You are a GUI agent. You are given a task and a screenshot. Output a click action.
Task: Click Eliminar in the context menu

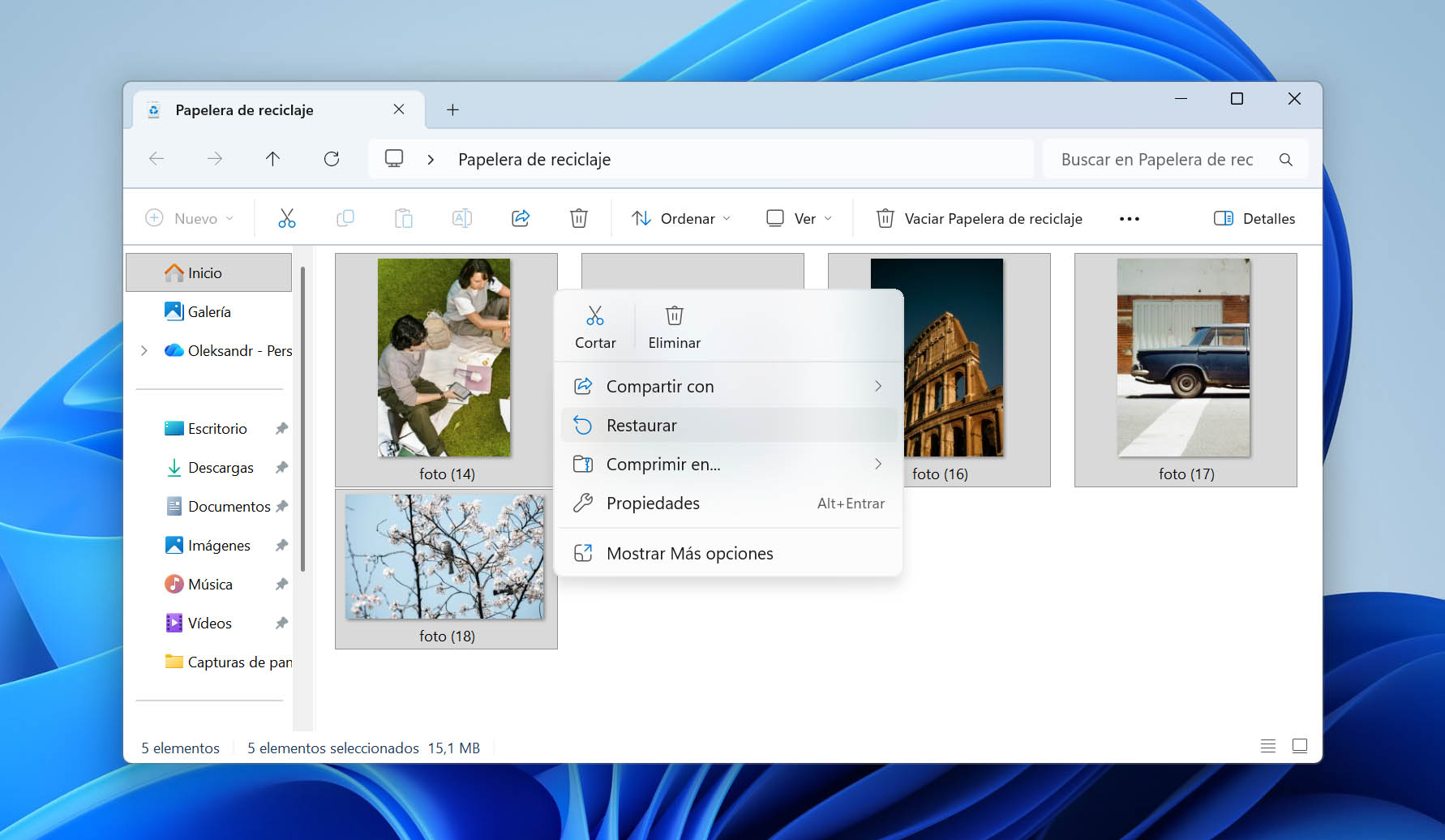point(675,328)
